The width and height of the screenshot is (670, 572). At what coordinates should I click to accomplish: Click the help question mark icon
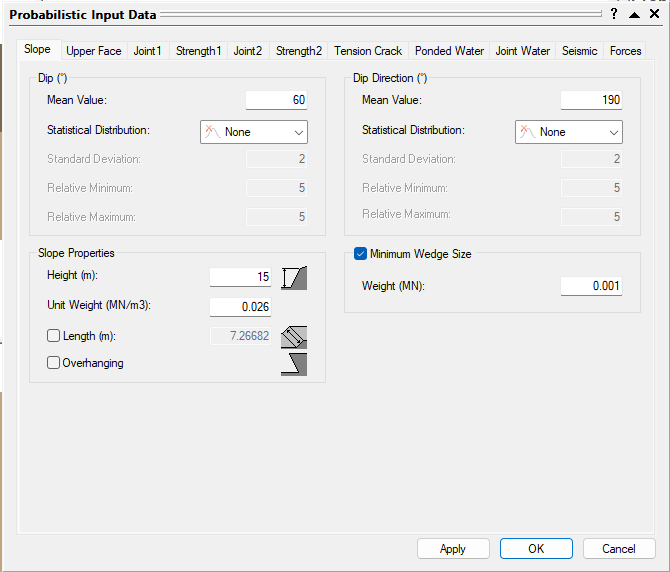(x=614, y=14)
